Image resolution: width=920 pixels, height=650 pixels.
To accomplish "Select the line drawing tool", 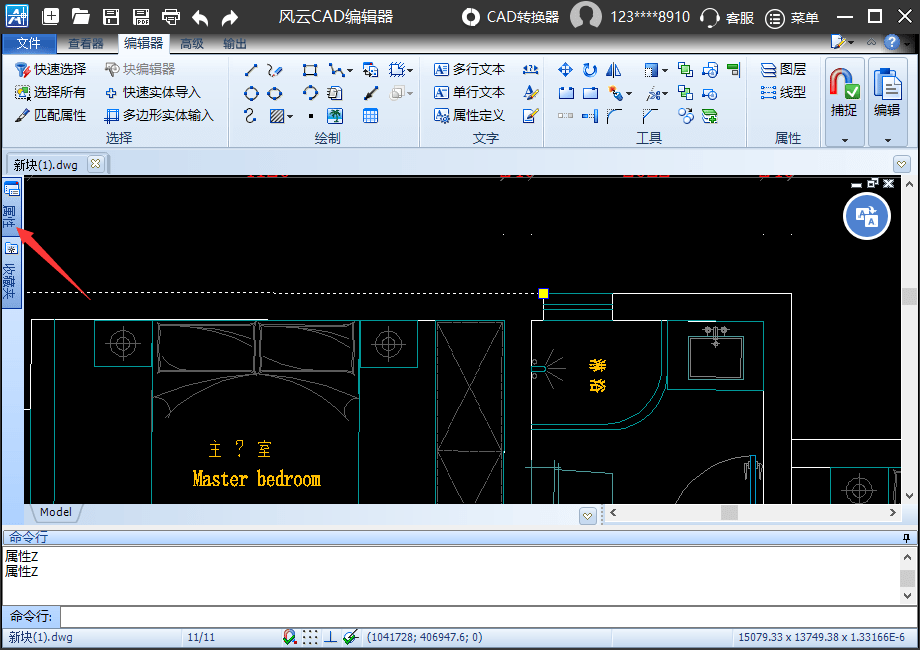I will [x=250, y=70].
